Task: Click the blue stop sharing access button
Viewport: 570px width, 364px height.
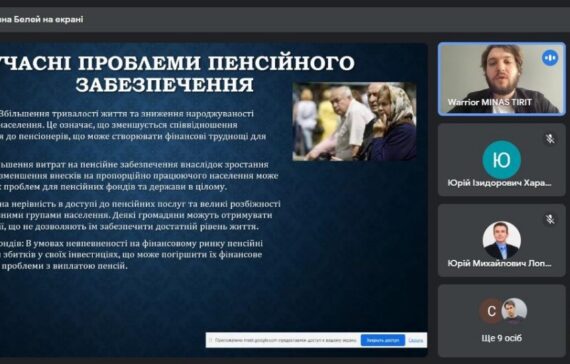Action: (383, 340)
